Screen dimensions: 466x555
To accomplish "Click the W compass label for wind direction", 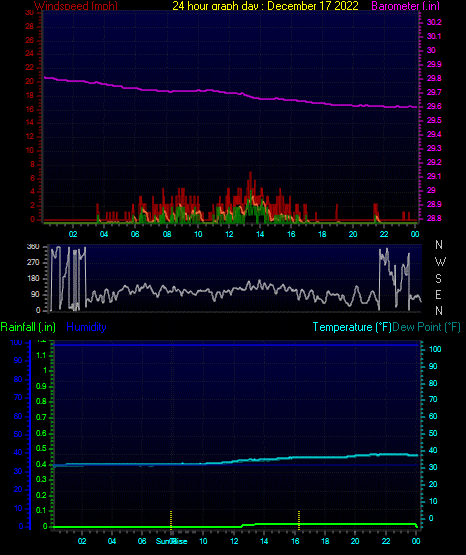I will (440, 262).
